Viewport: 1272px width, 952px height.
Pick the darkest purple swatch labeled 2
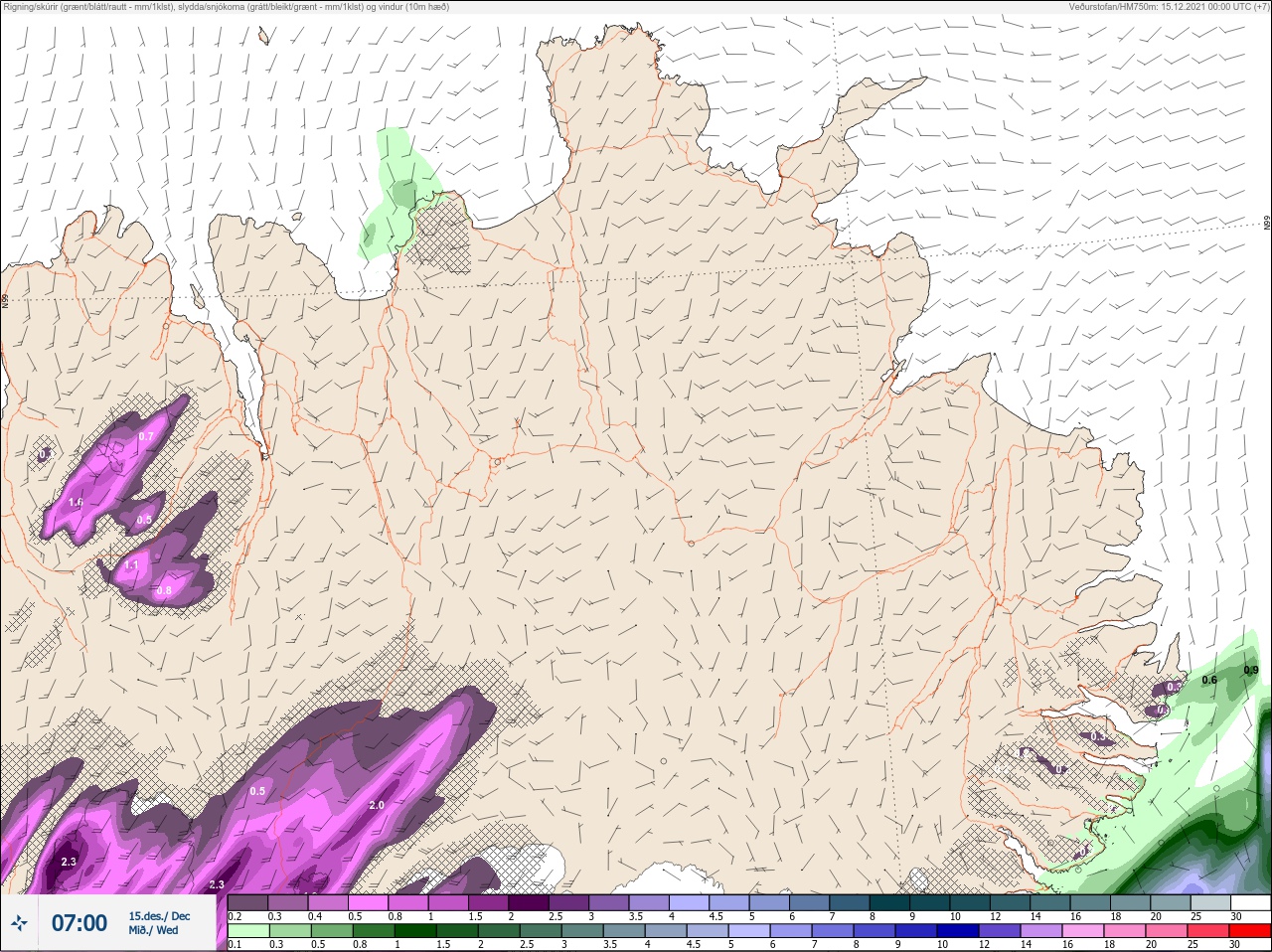point(529,903)
